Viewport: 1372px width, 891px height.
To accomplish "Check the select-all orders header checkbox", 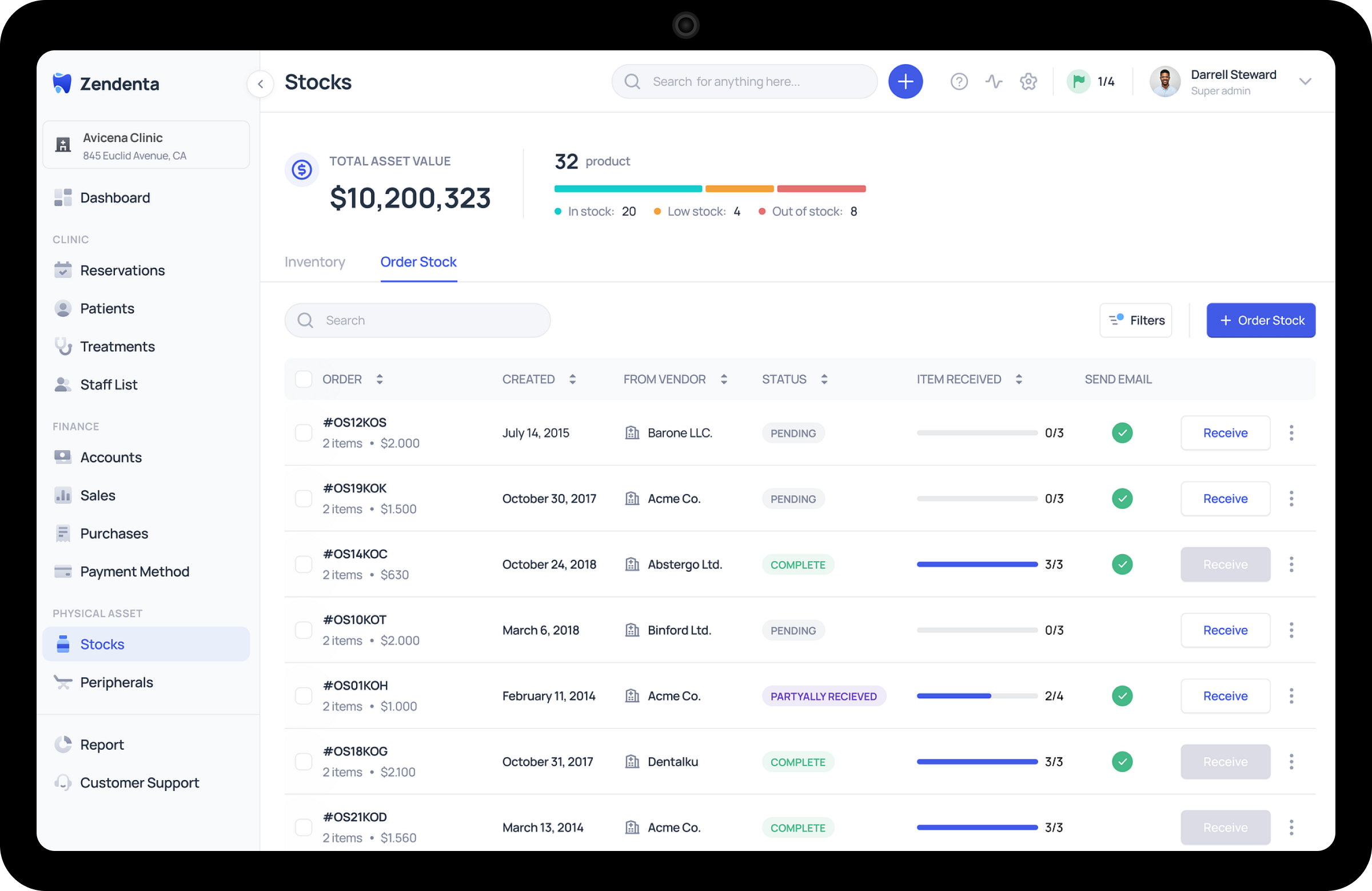I will coord(303,380).
